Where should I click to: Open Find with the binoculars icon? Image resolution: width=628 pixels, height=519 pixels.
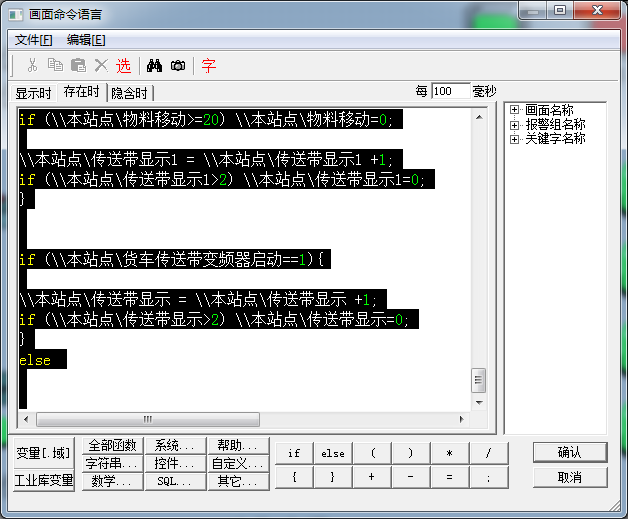(x=154, y=65)
